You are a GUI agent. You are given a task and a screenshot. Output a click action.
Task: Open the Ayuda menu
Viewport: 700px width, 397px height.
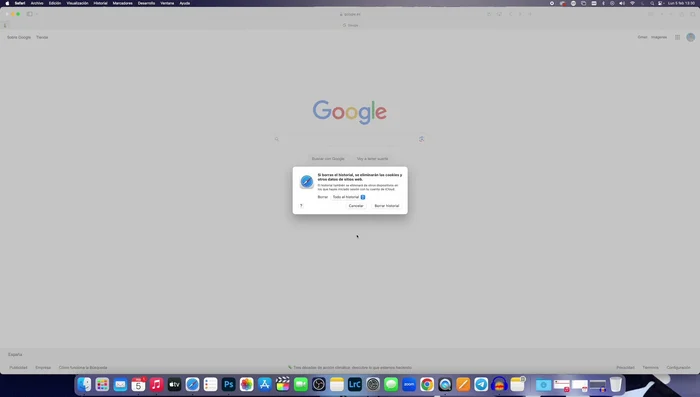tap(185, 3)
